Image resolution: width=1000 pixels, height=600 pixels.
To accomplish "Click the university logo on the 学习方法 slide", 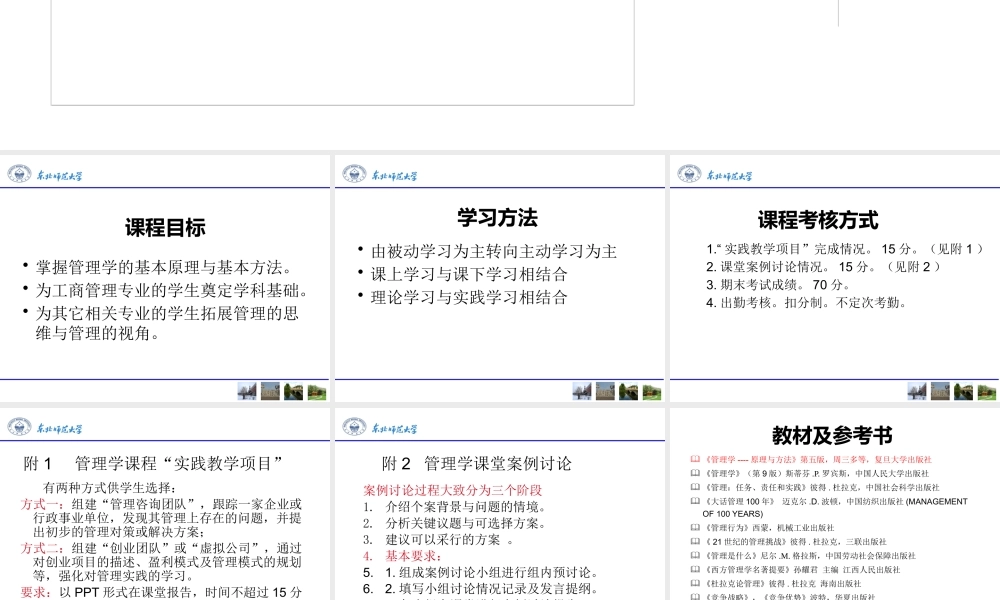I will 354,174.
